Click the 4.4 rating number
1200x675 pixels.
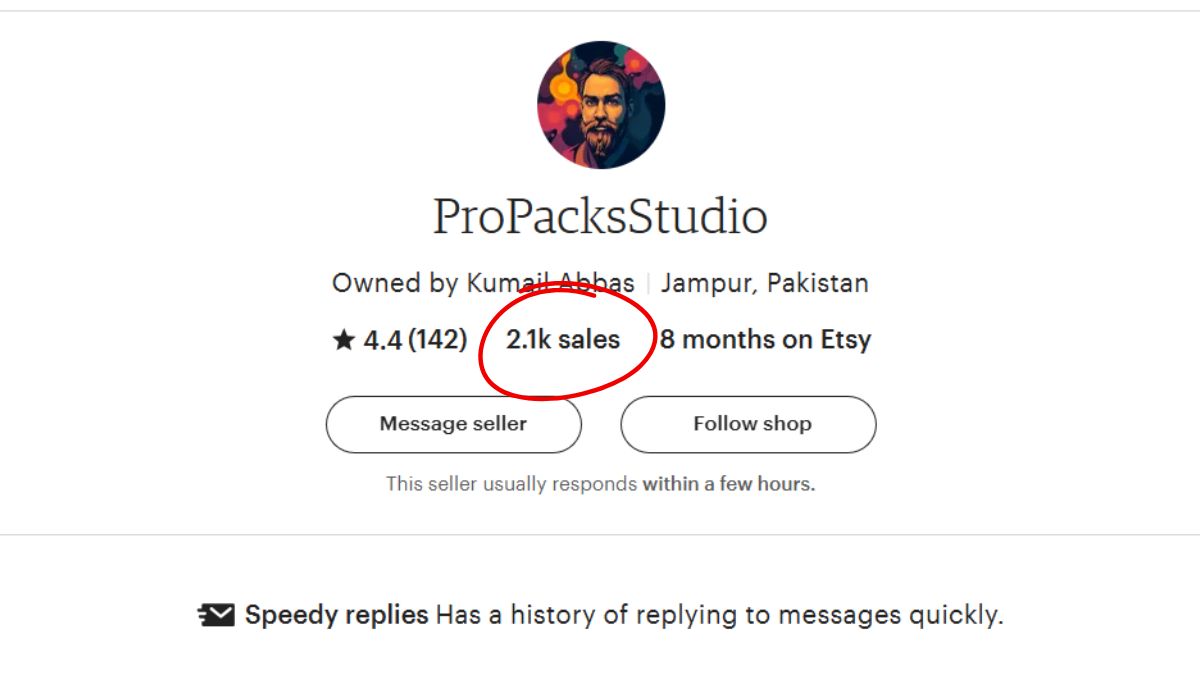pos(382,340)
